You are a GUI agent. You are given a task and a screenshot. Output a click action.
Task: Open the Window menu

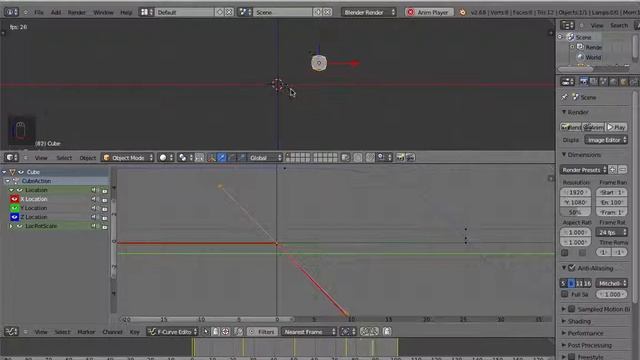pos(103,12)
